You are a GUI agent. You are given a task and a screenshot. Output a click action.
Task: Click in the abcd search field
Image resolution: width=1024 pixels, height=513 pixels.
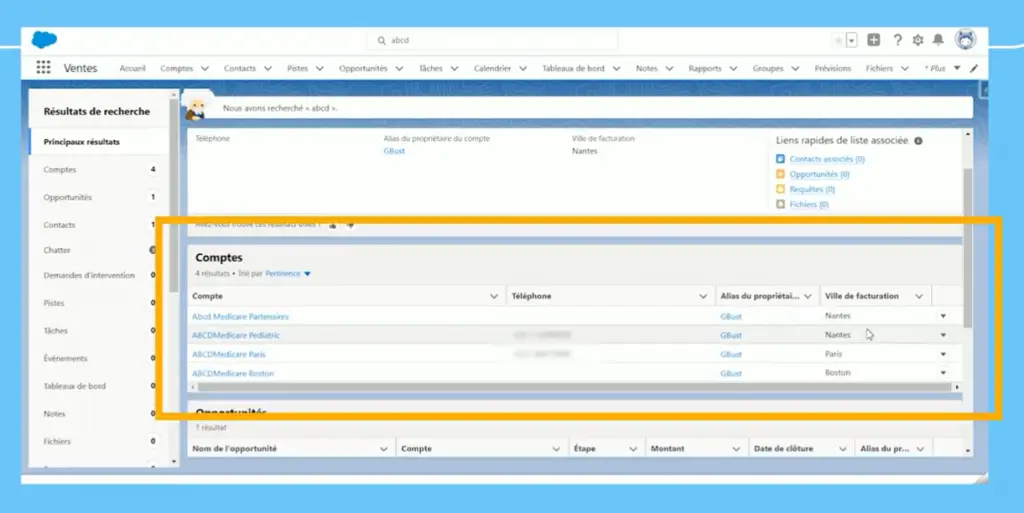coord(492,40)
